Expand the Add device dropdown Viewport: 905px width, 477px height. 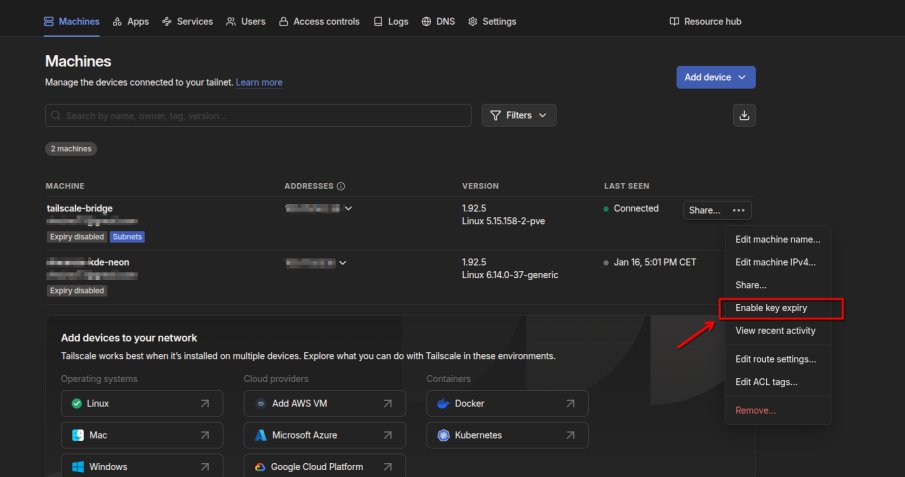pyautogui.click(x=716, y=77)
